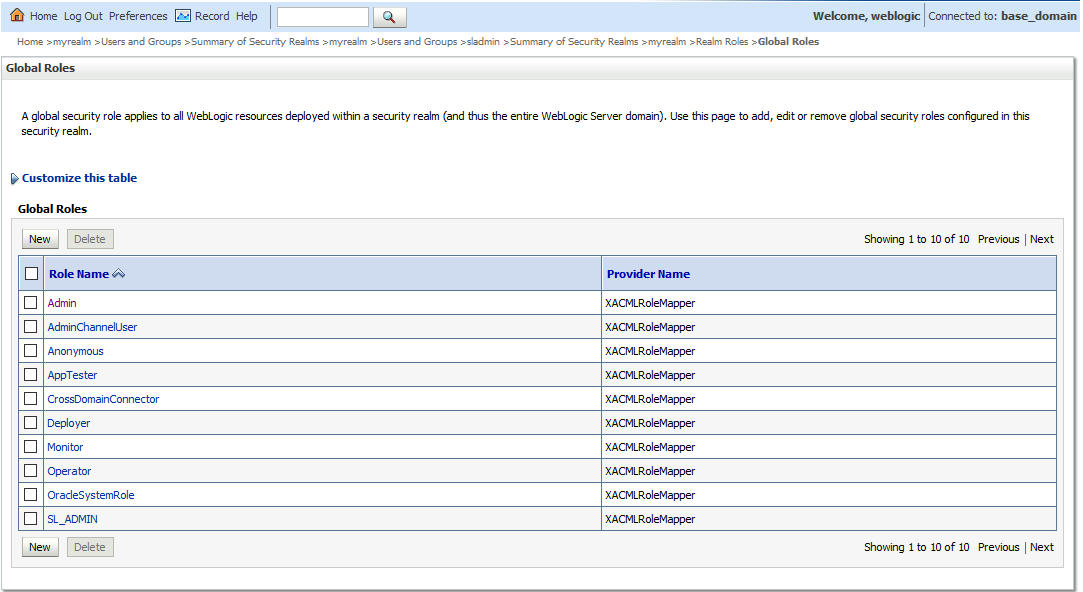Open the Admin role link
Viewport: 1083px width, 592px height.
click(61, 303)
